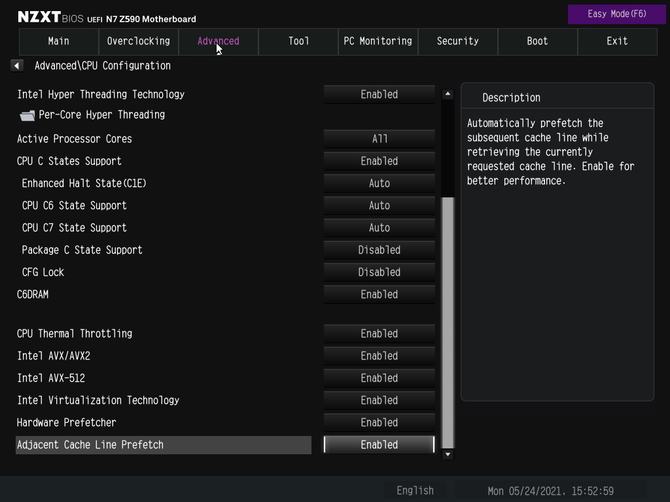The height and width of the screenshot is (502, 670).
Task: Select Per-Core Hyper Threading submenu entry
Action: pos(102,115)
